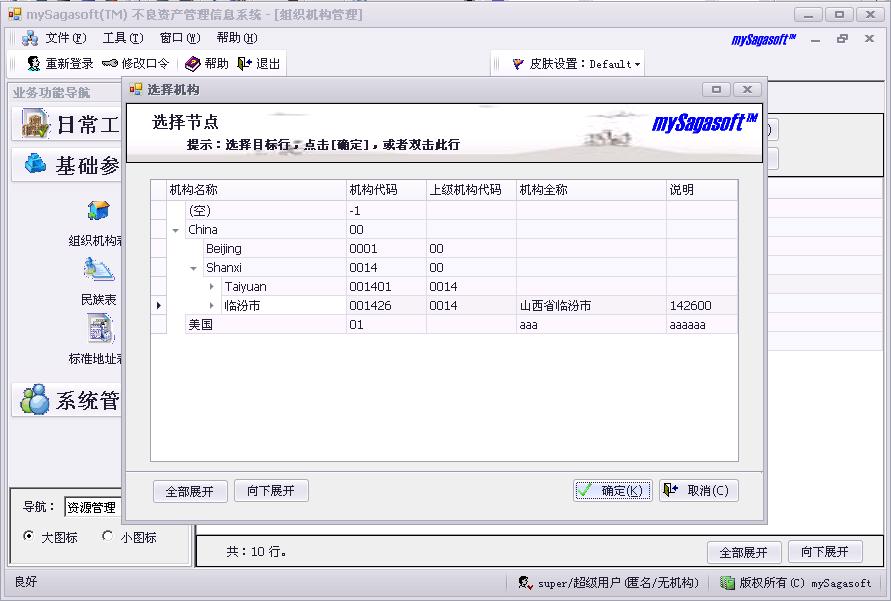Maximize the 选择机构 dialog
This screenshot has width=891, height=601.
[717, 89]
